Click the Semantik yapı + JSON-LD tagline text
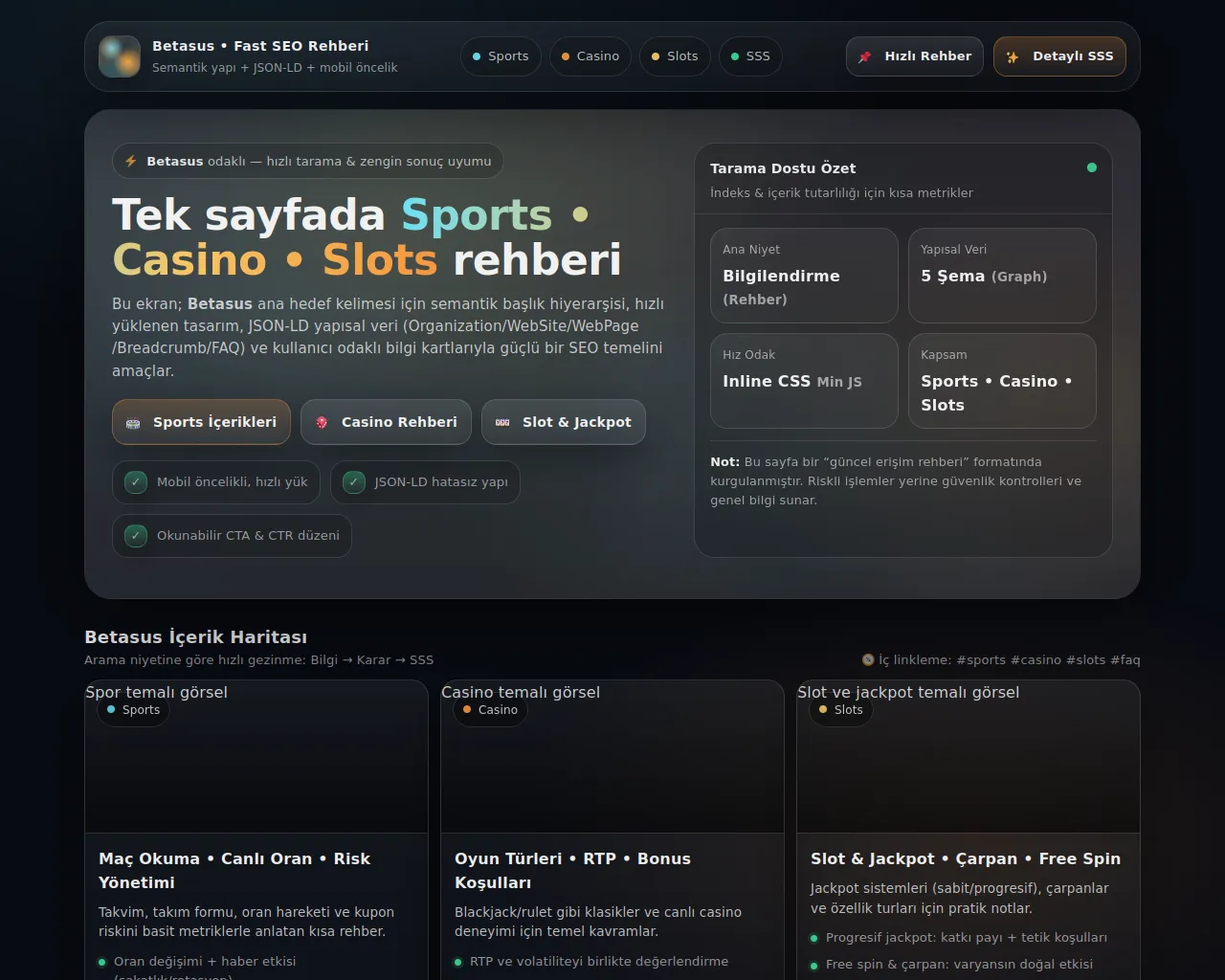Viewport: 1225px width, 980px height. (x=275, y=68)
